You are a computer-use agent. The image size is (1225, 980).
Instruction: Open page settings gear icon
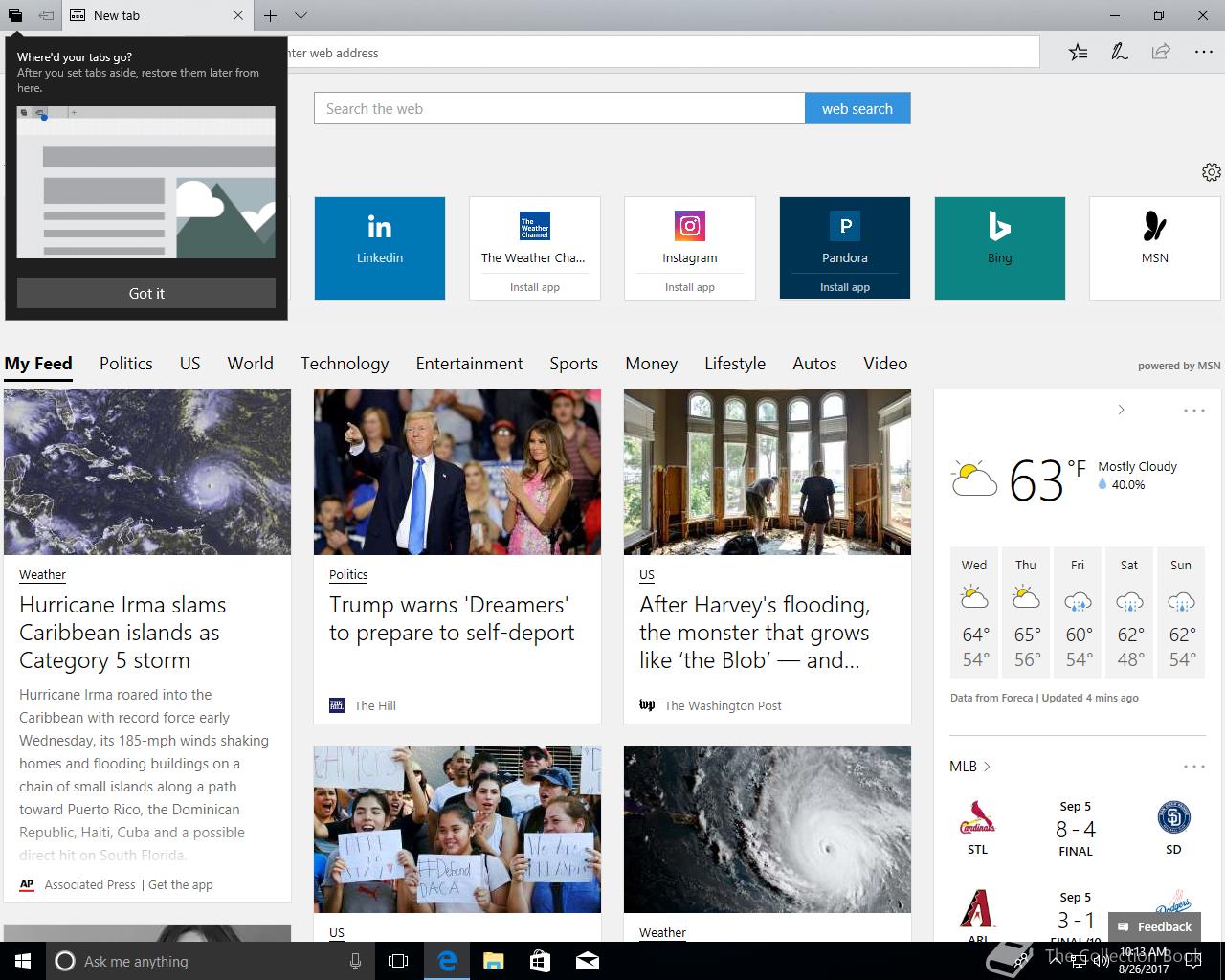1211,172
